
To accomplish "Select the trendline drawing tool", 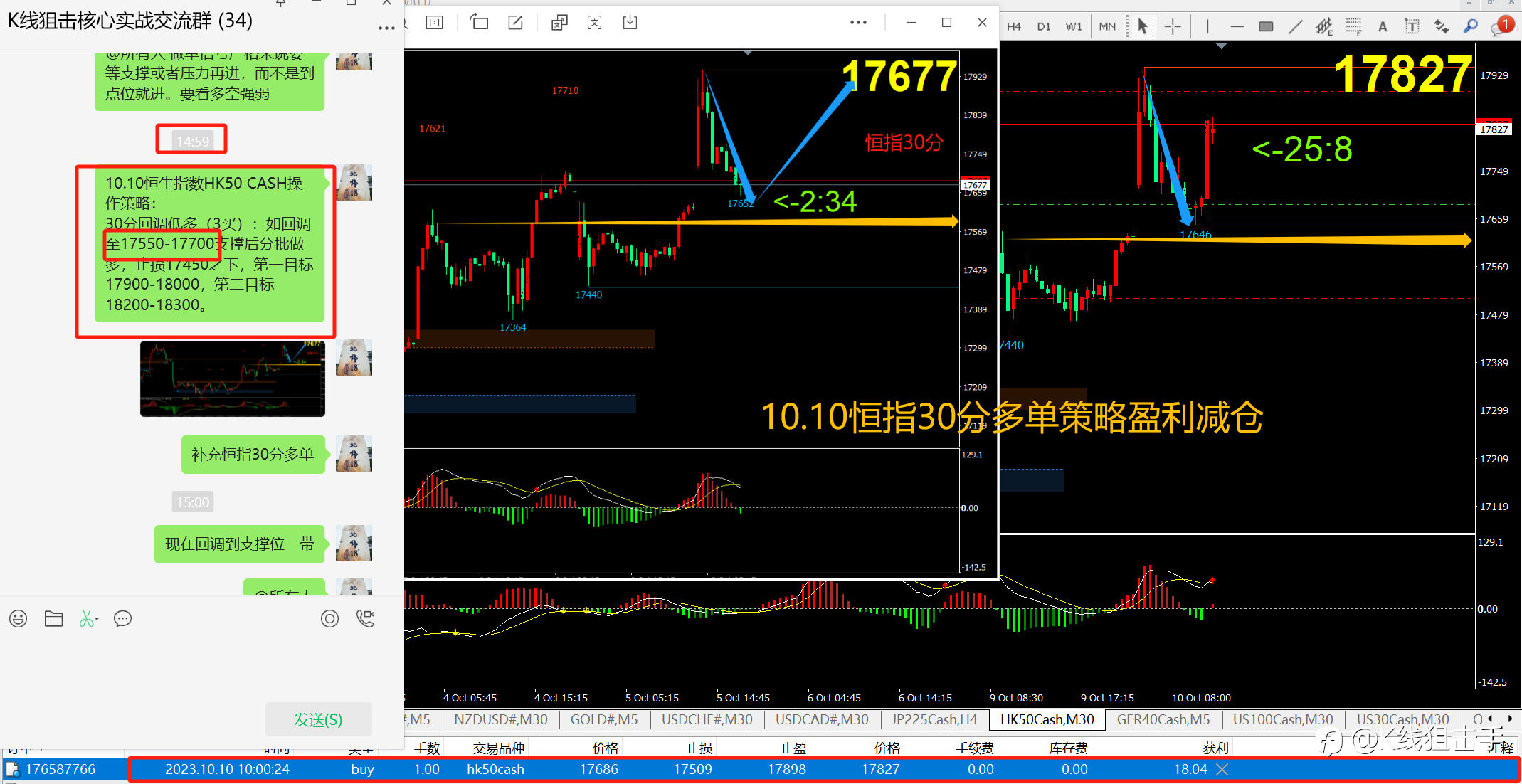I will pyautogui.click(x=1296, y=27).
